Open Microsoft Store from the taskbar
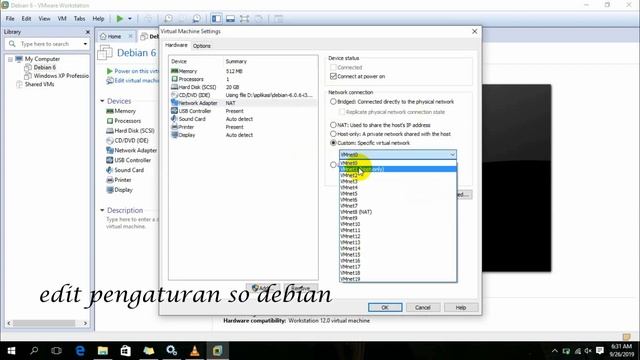640x360 pixels. click(x=126, y=351)
